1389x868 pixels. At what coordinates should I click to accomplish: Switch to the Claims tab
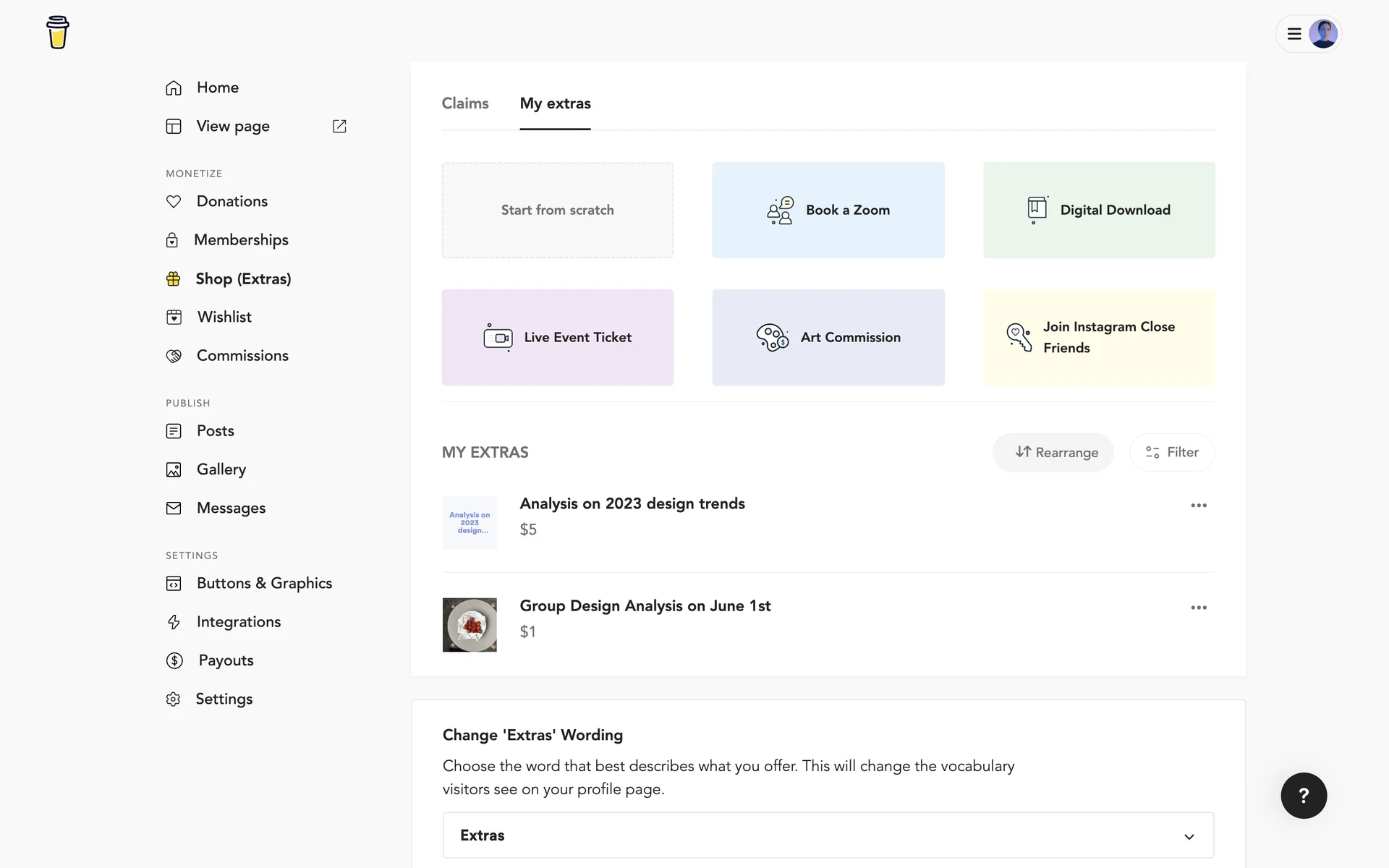click(x=465, y=103)
